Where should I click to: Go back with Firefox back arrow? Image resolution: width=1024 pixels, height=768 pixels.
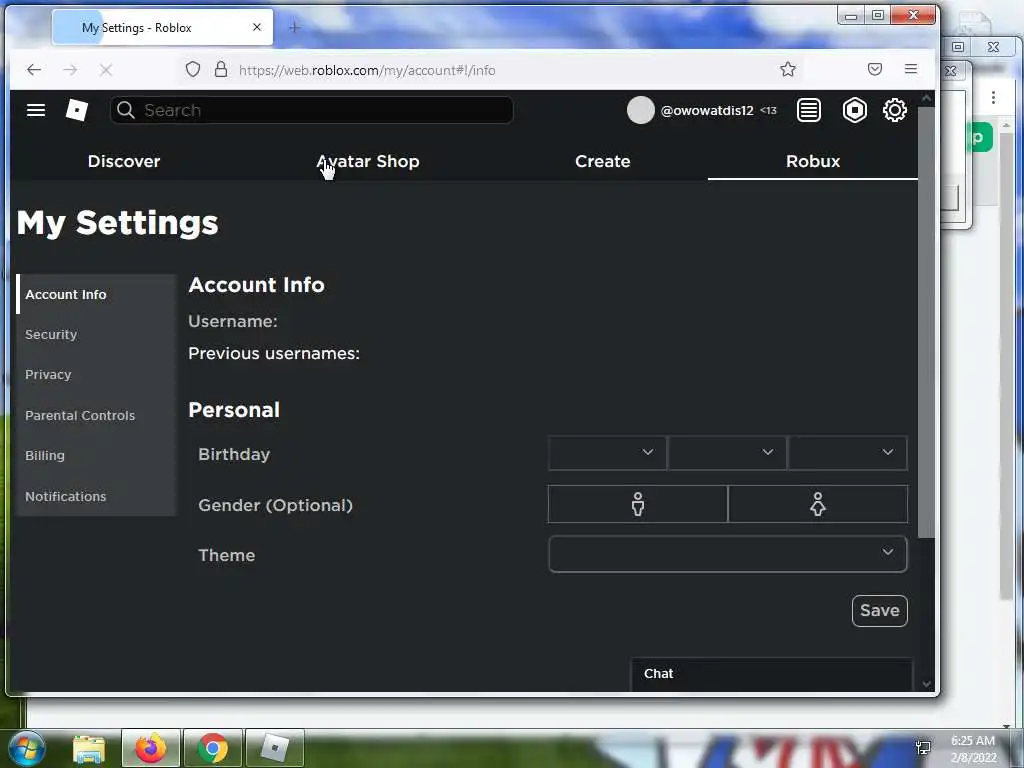click(x=34, y=69)
